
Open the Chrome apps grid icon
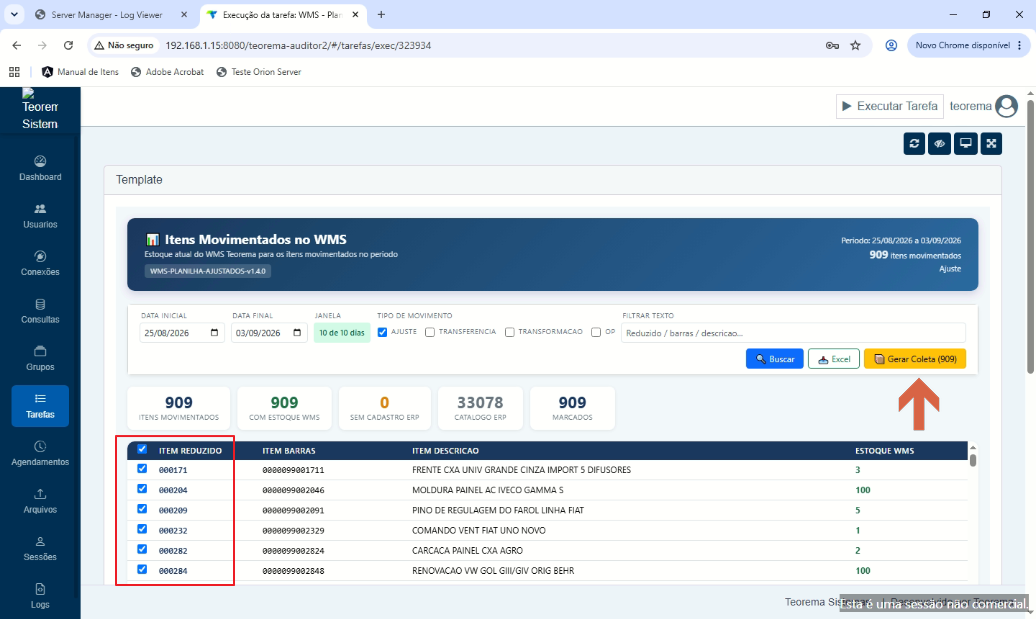(x=14, y=72)
